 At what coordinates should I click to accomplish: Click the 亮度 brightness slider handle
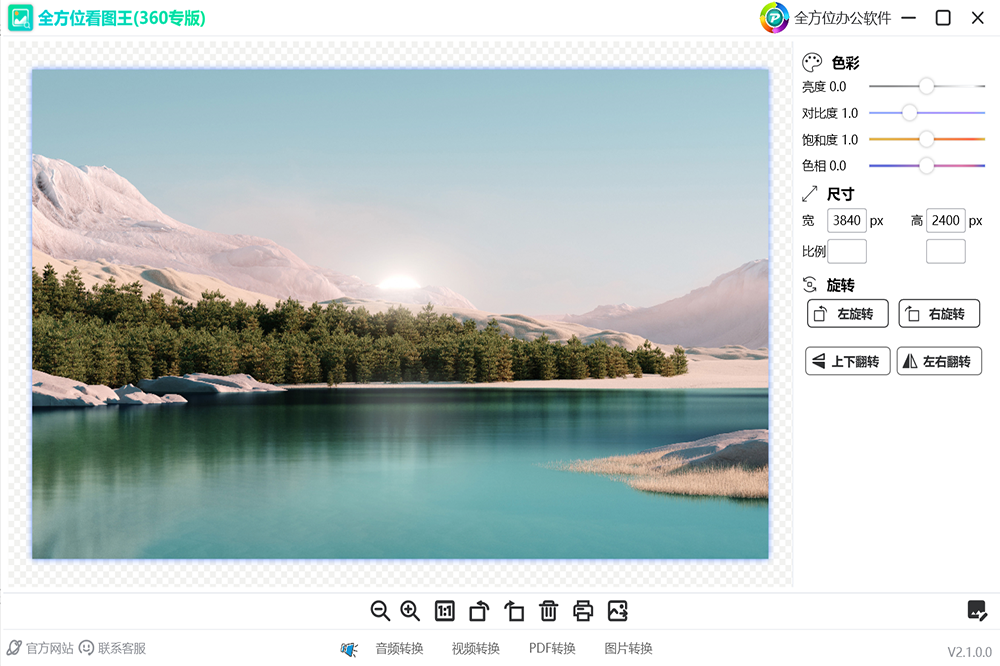[926, 87]
